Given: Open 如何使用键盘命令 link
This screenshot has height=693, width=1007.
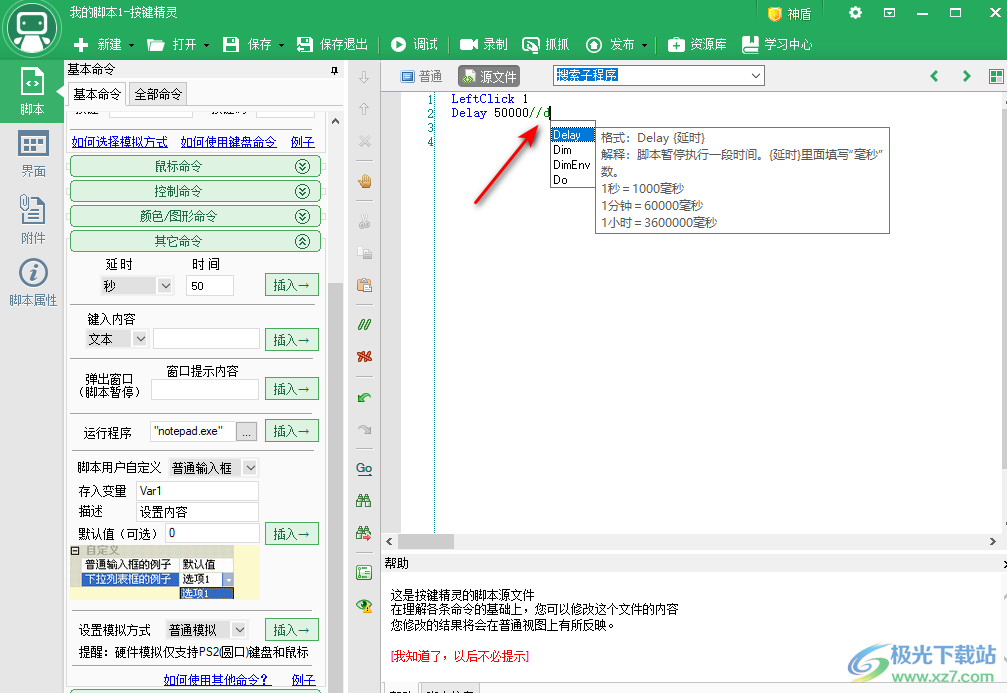Looking at the screenshot, I should coord(229,142).
